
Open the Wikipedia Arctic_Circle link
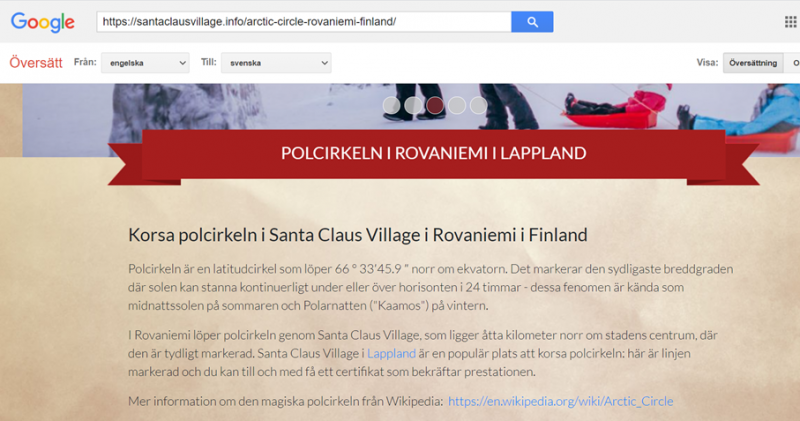pyautogui.click(x=561, y=401)
